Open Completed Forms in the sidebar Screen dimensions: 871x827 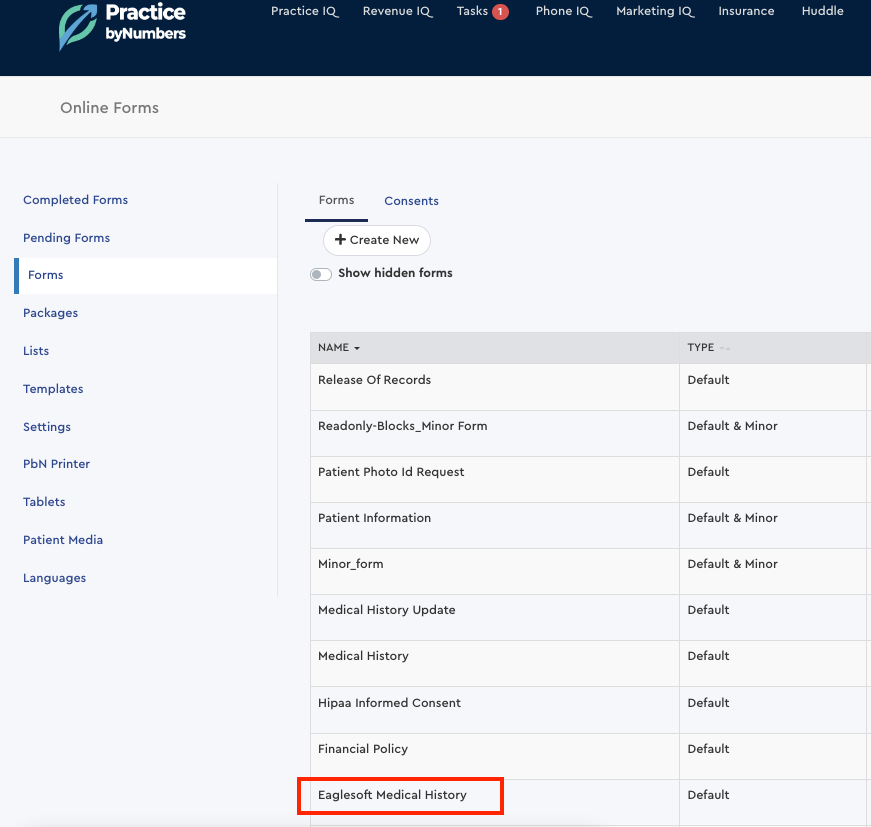point(75,200)
